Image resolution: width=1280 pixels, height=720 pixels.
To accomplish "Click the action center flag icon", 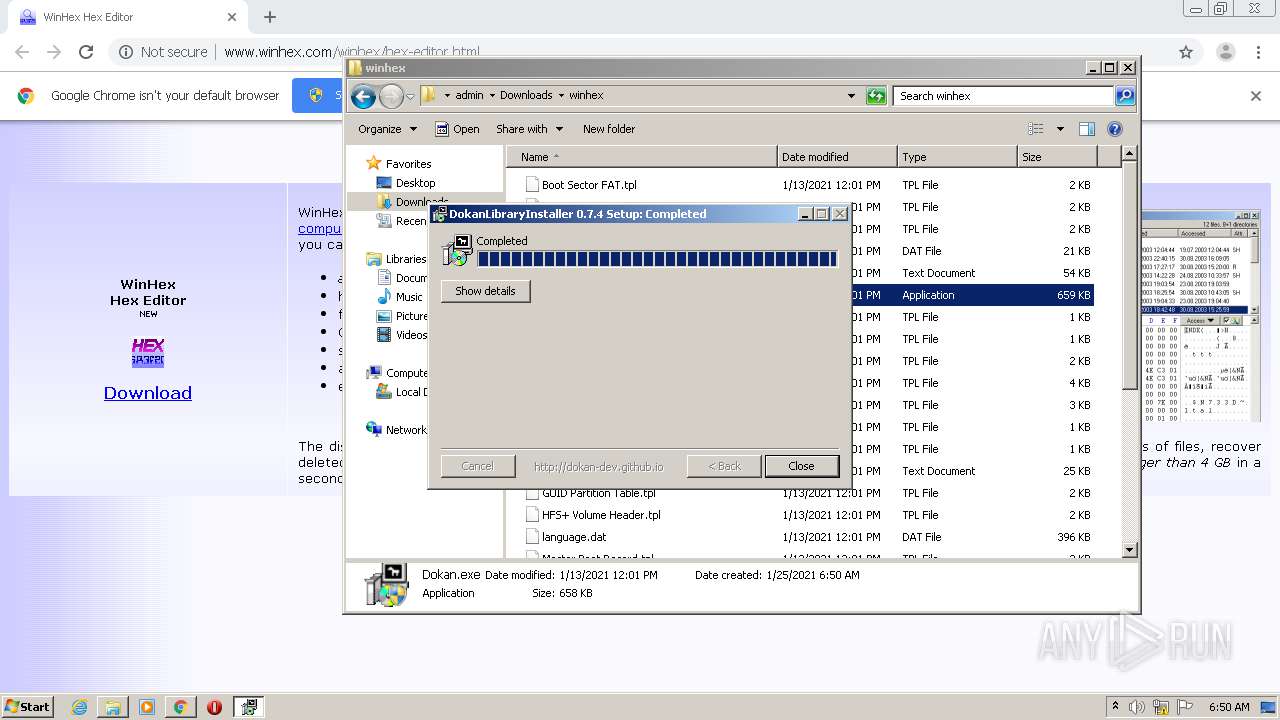I will click(x=1187, y=707).
